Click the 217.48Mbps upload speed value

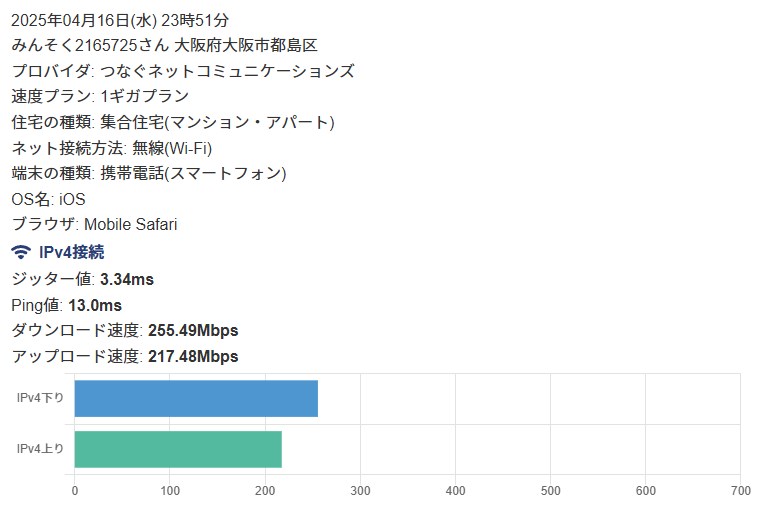(x=193, y=357)
